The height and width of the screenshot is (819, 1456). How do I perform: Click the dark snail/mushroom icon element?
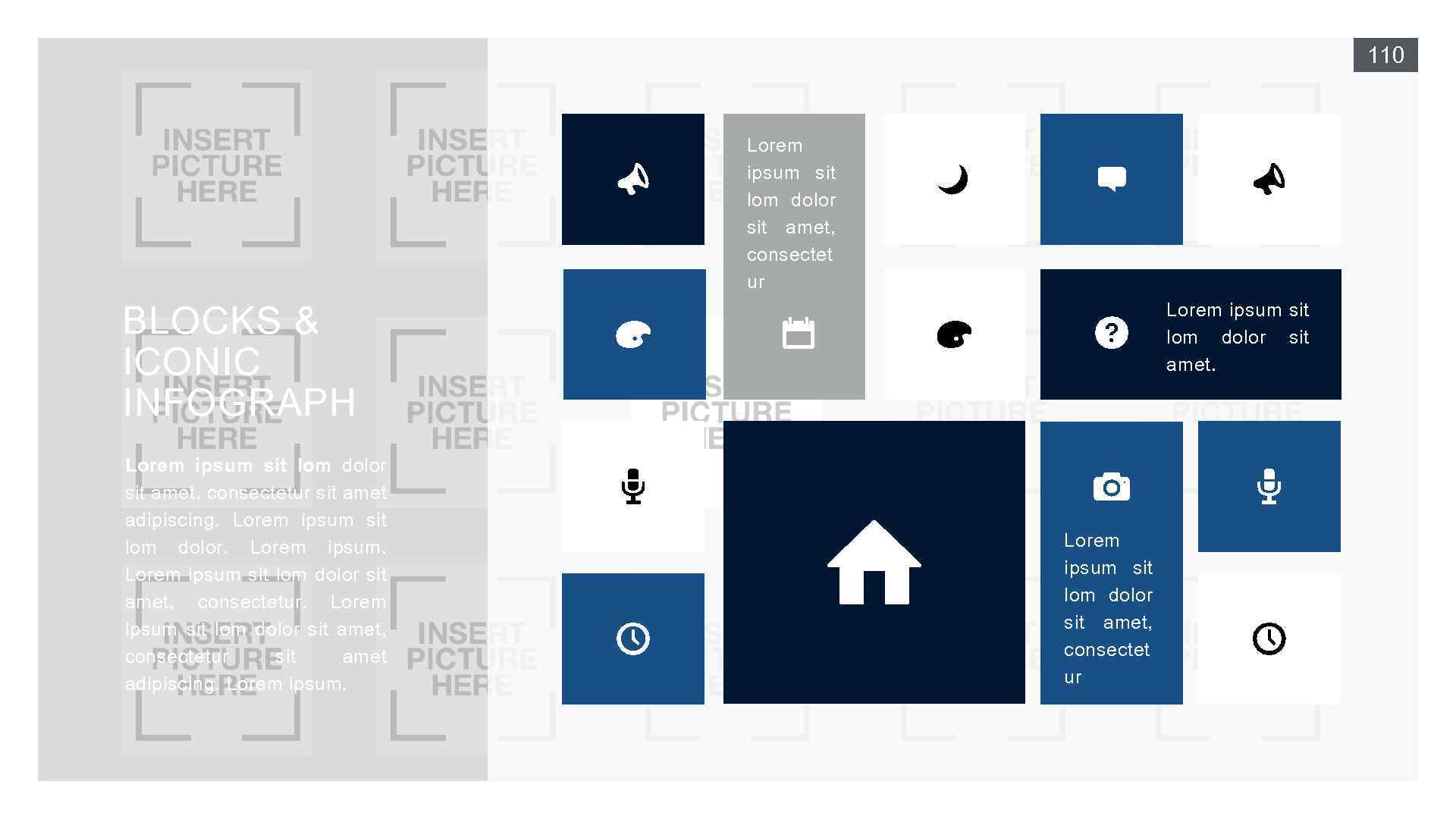point(953,333)
